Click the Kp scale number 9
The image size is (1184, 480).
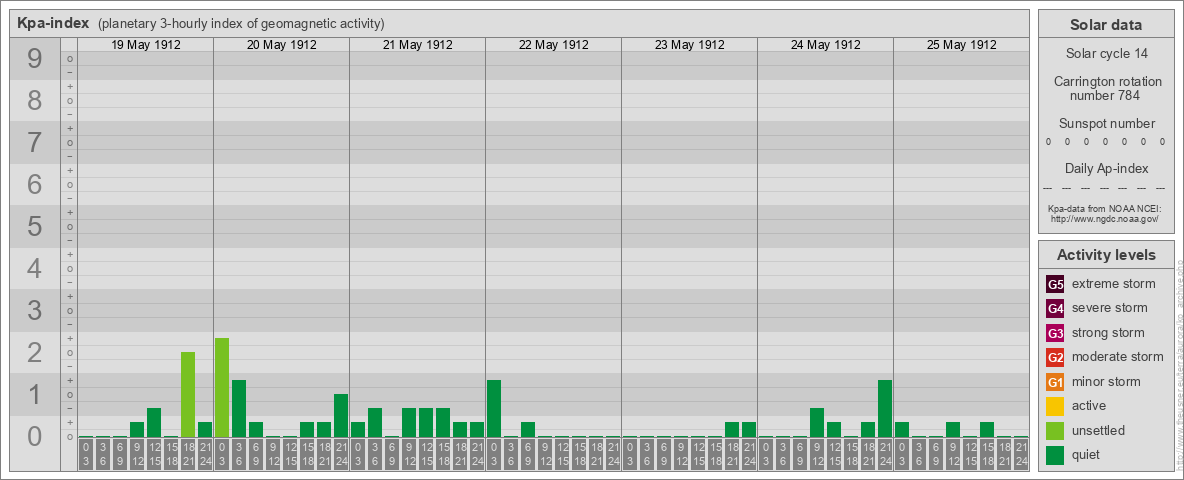coord(35,58)
